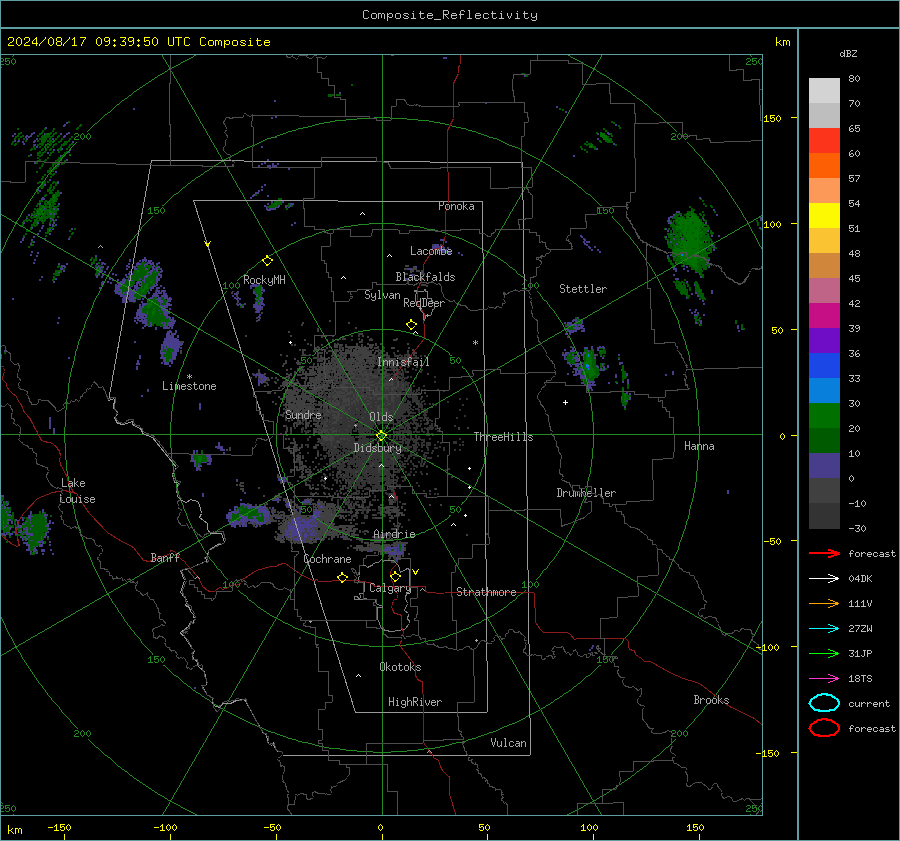900x841 pixels.
Task: Click the Drumheller city label
Action: 586,493
